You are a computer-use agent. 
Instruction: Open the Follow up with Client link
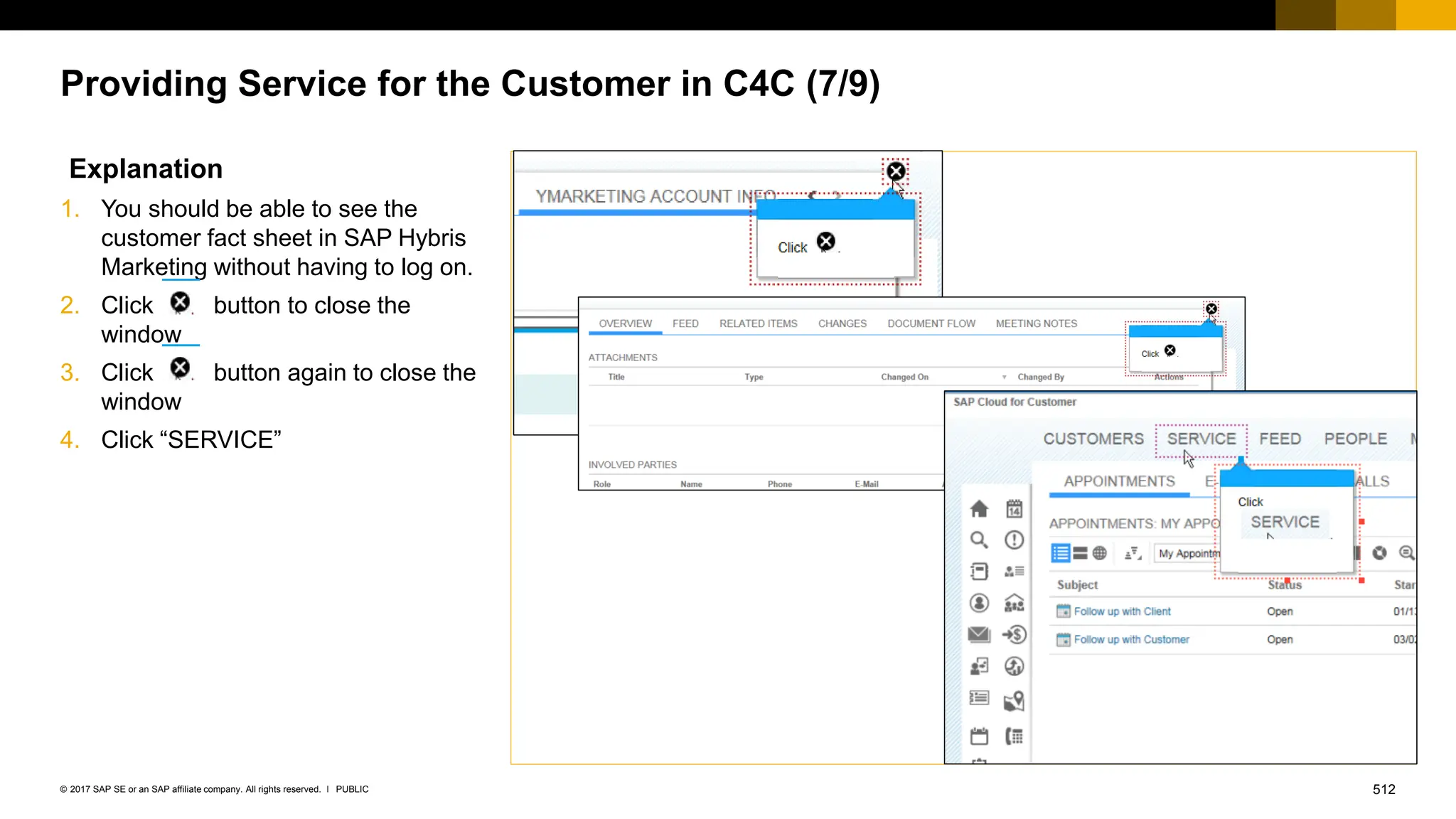point(1122,611)
